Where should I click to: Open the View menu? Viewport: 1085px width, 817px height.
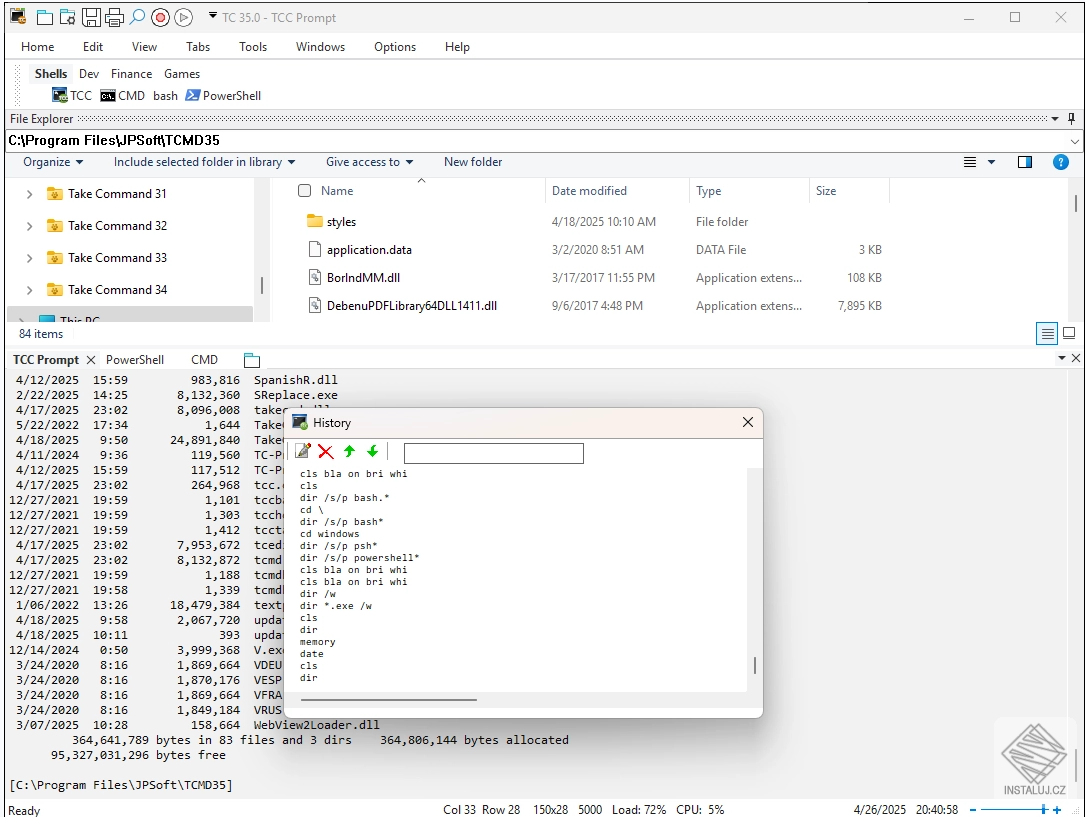pyautogui.click(x=144, y=47)
